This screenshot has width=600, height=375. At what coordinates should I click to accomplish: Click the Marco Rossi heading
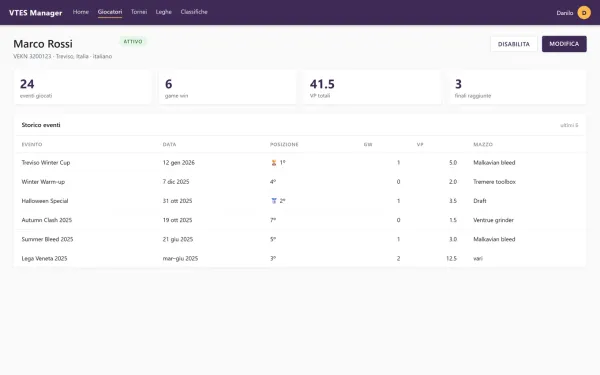click(43, 44)
